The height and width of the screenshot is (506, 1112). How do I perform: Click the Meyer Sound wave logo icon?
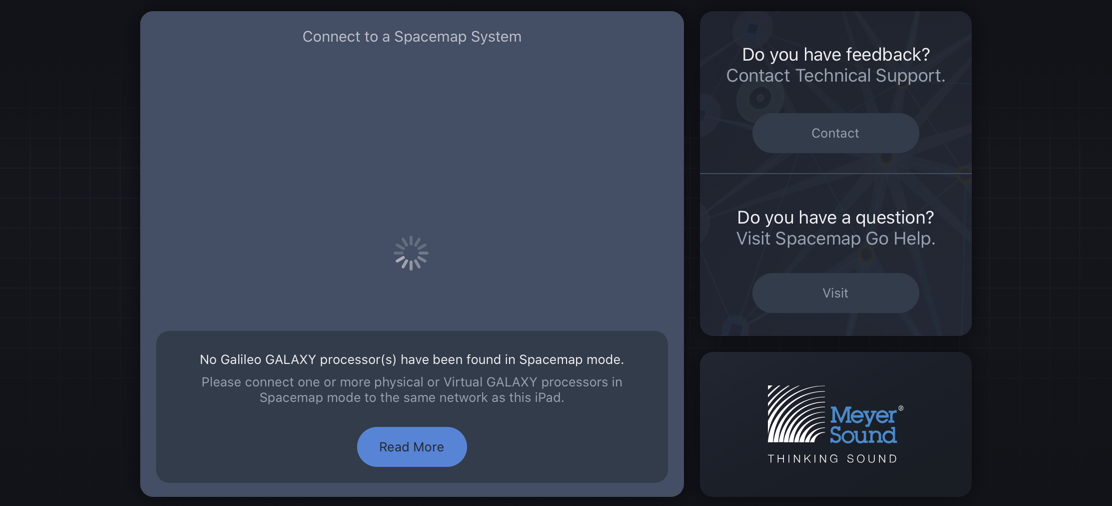click(x=796, y=413)
